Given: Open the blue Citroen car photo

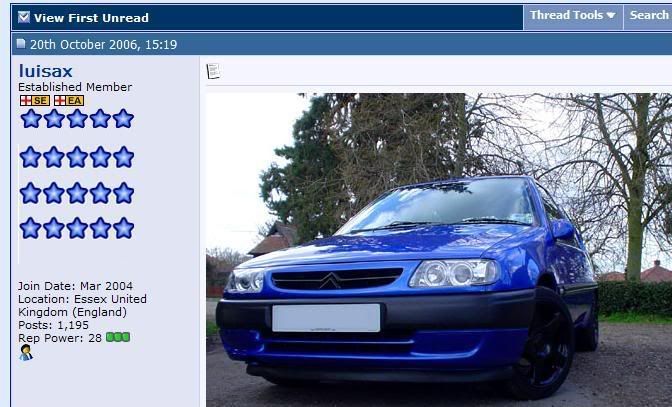Looking at the screenshot, I should 439,250.
